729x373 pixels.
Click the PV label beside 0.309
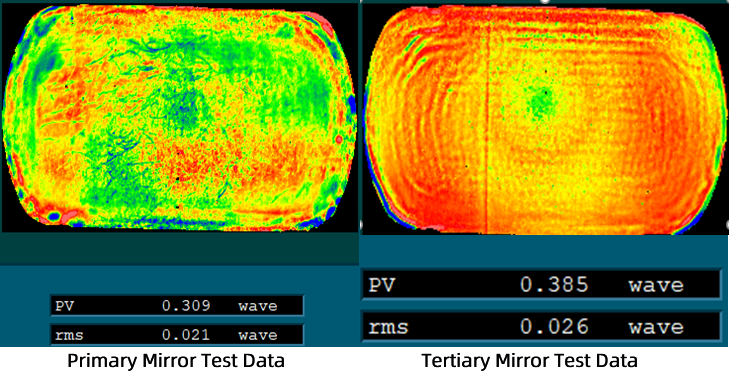point(62,306)
